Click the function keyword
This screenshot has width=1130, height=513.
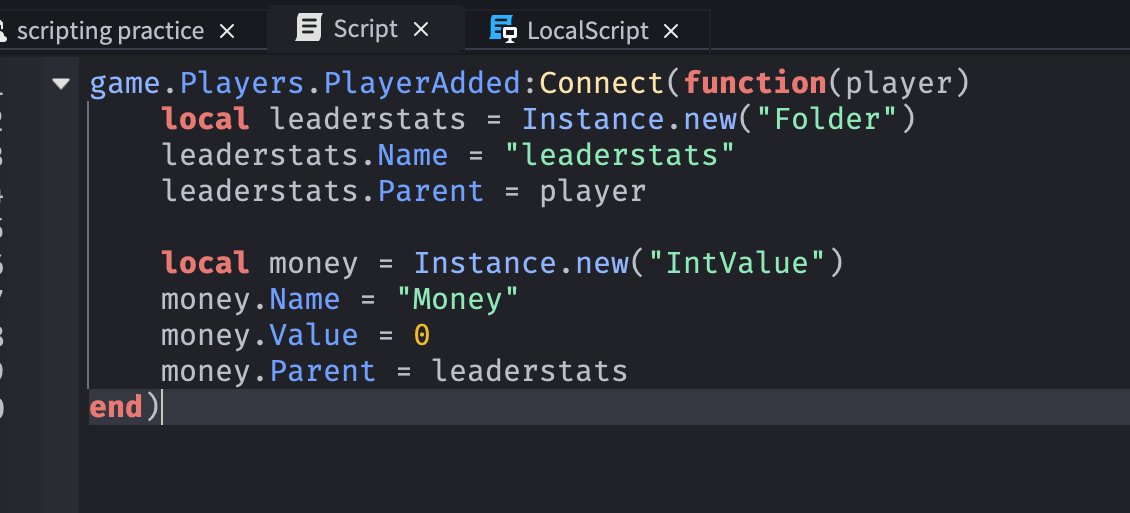[755, 84]
